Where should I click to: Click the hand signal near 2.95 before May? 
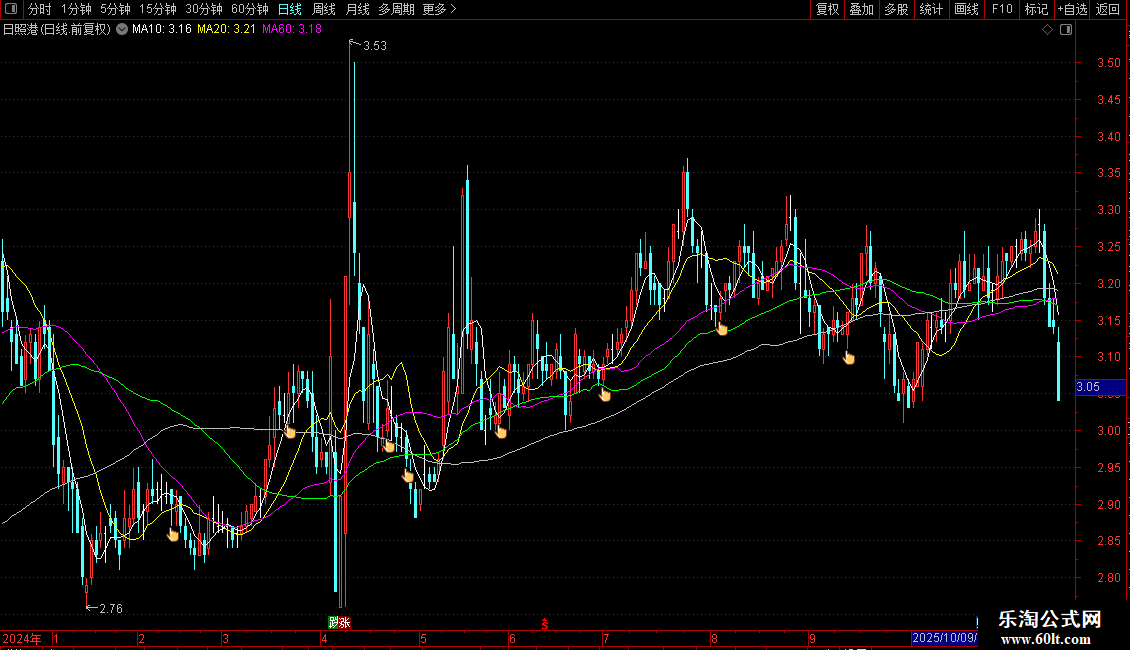[408, 476]
